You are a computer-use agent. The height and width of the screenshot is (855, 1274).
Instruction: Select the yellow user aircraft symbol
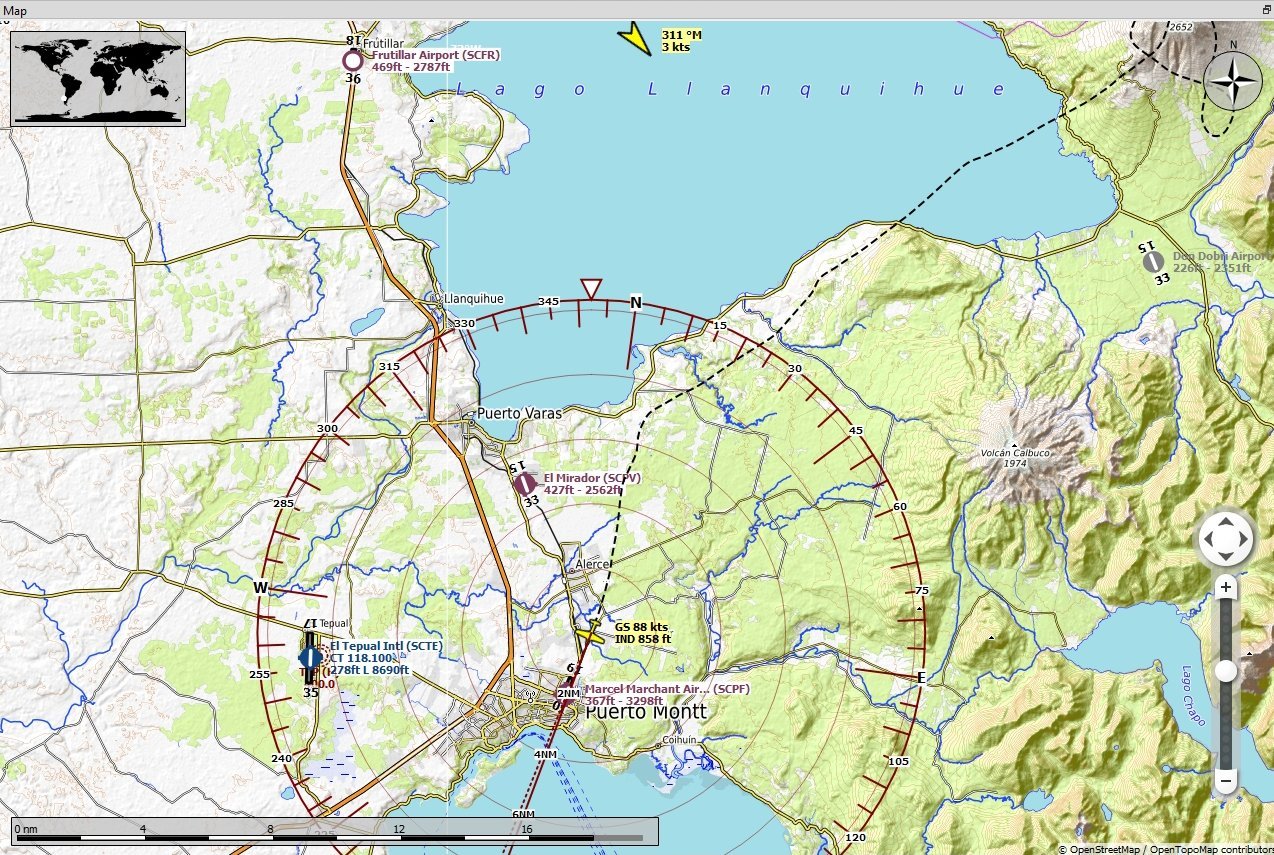[x=590, y=633]
